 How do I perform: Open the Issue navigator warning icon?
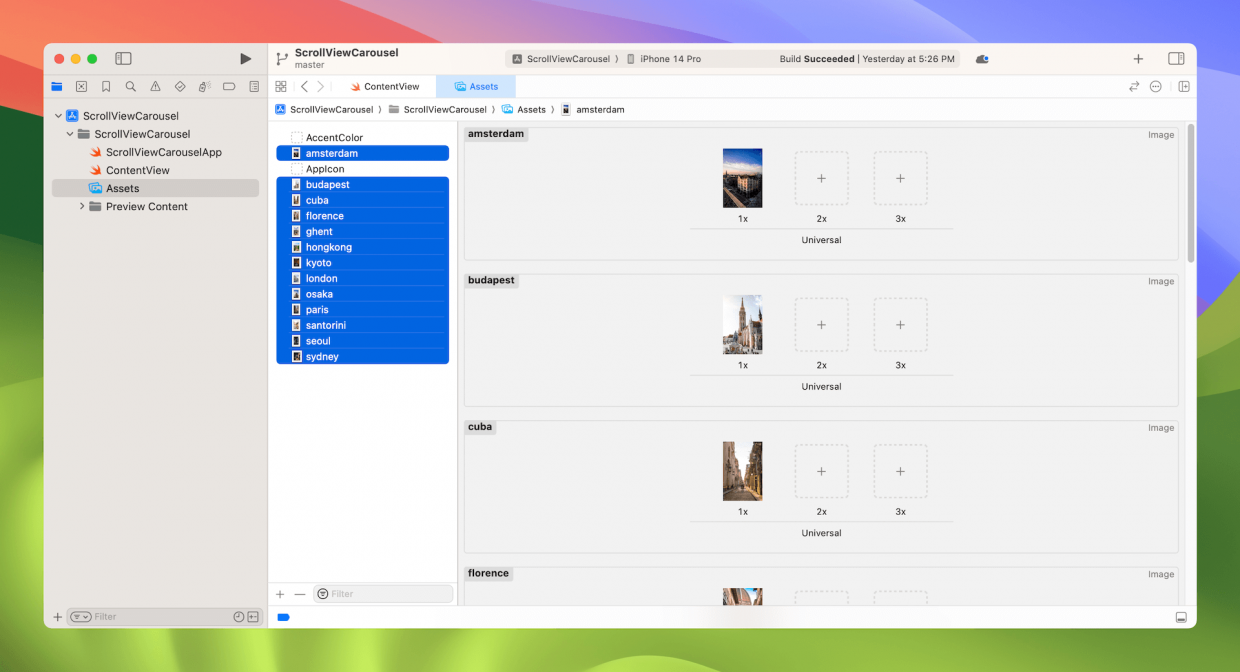tap(155, 87)
